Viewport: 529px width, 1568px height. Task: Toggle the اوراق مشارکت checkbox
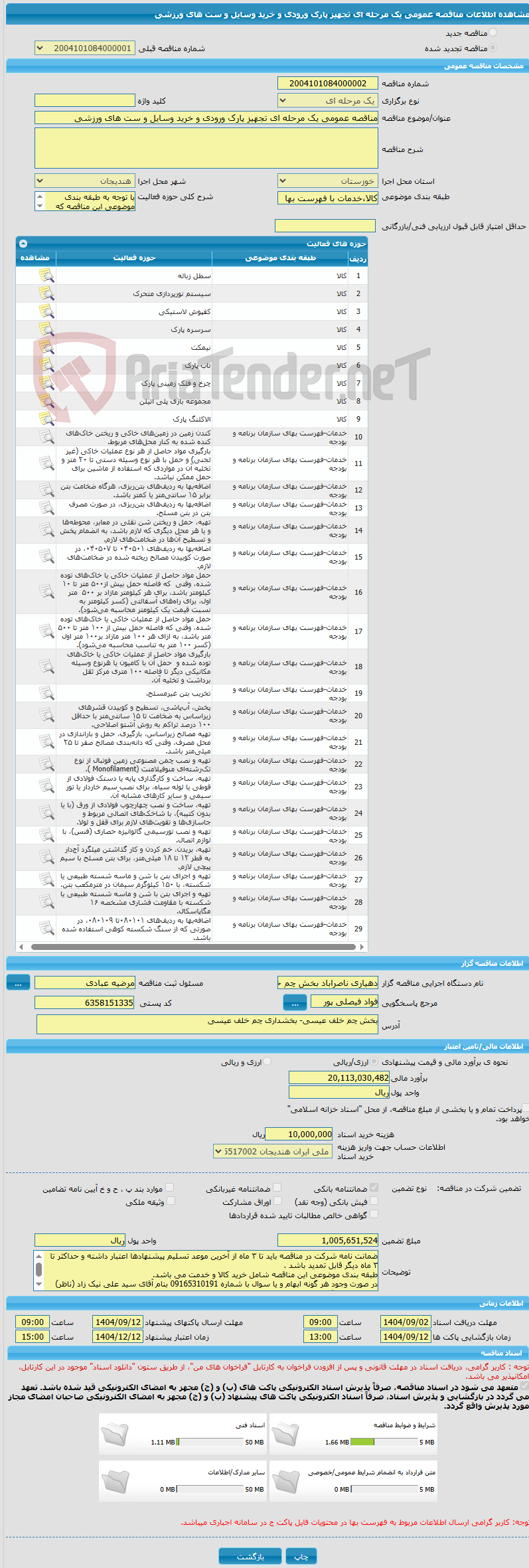[x=277, y=1201]
